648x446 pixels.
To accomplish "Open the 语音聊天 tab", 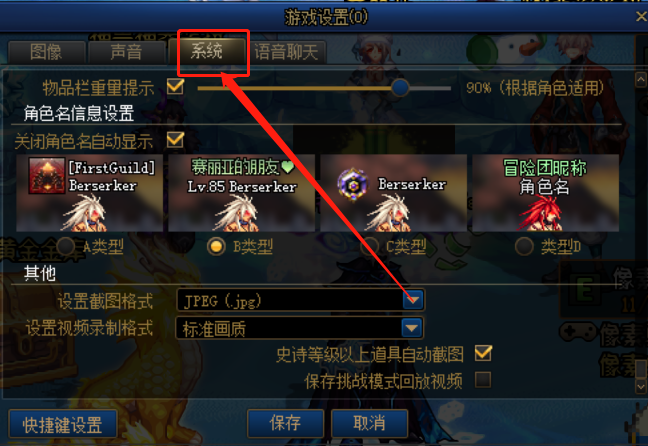I will pos(286,52).
